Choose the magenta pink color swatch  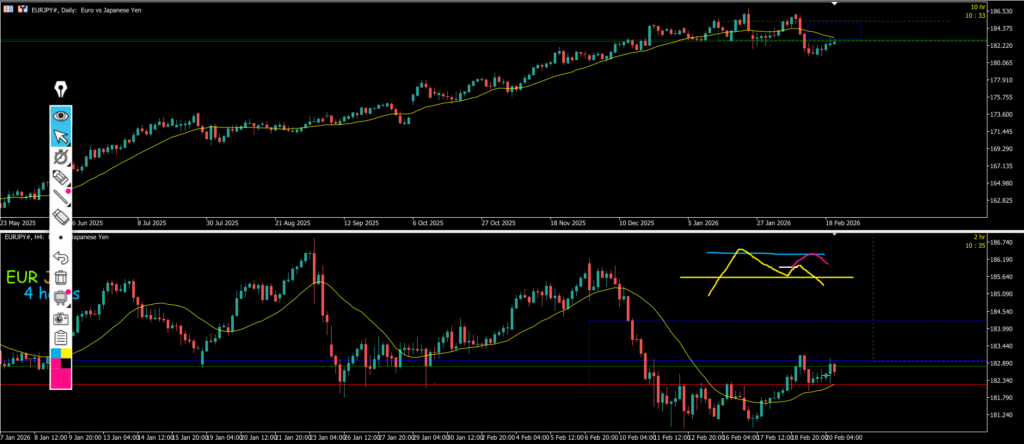coord(60,378)
